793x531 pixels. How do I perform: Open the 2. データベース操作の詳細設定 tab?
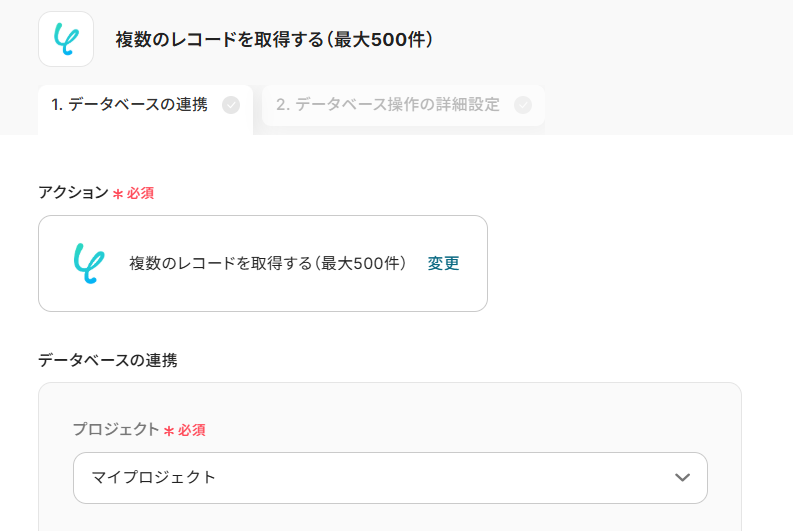[x=388, y=105]
